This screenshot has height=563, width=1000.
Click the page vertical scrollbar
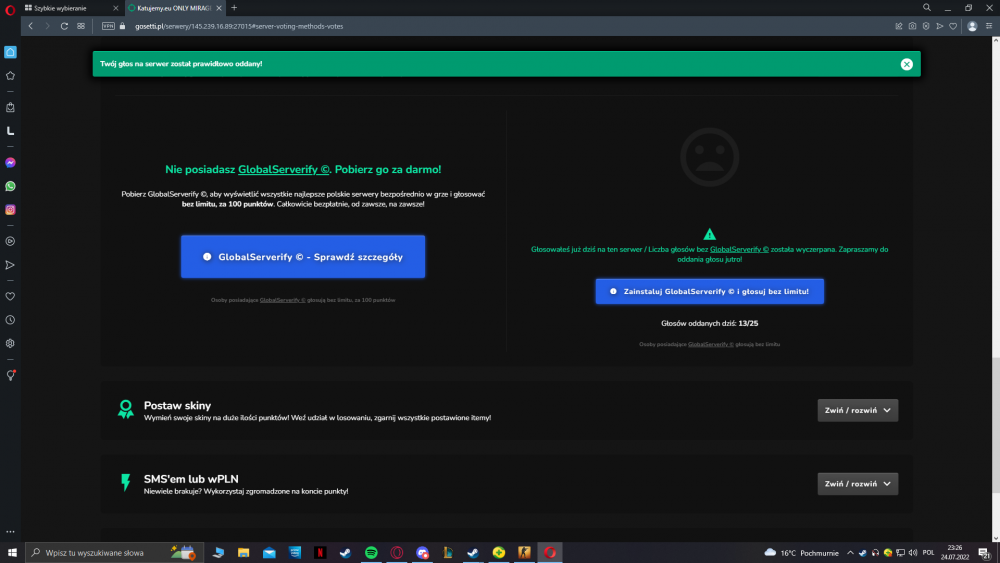pyautogui.click(x=995, y=424)
